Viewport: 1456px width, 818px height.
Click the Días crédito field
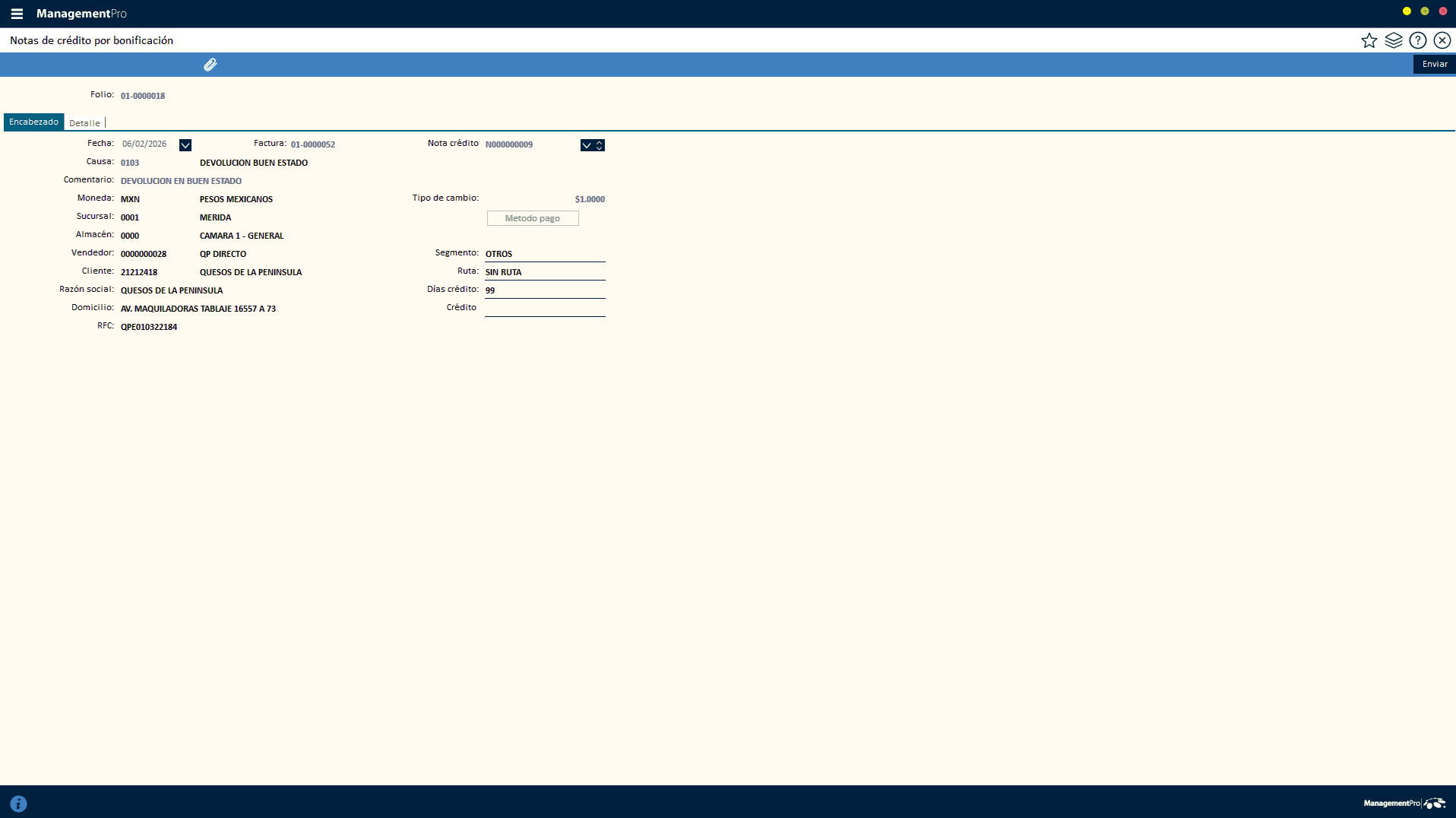click(545, 290)
